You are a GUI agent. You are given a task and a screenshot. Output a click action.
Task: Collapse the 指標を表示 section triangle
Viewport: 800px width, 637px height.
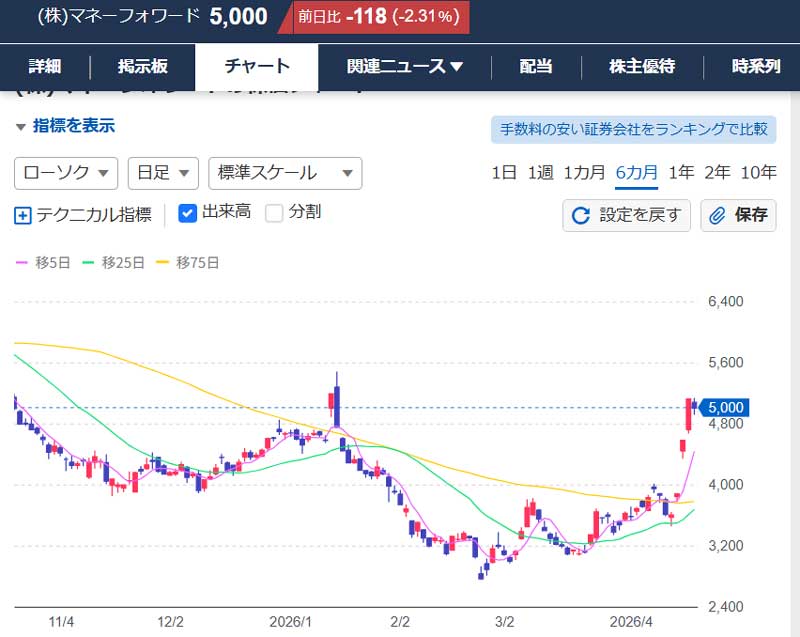tap(20, 126)
